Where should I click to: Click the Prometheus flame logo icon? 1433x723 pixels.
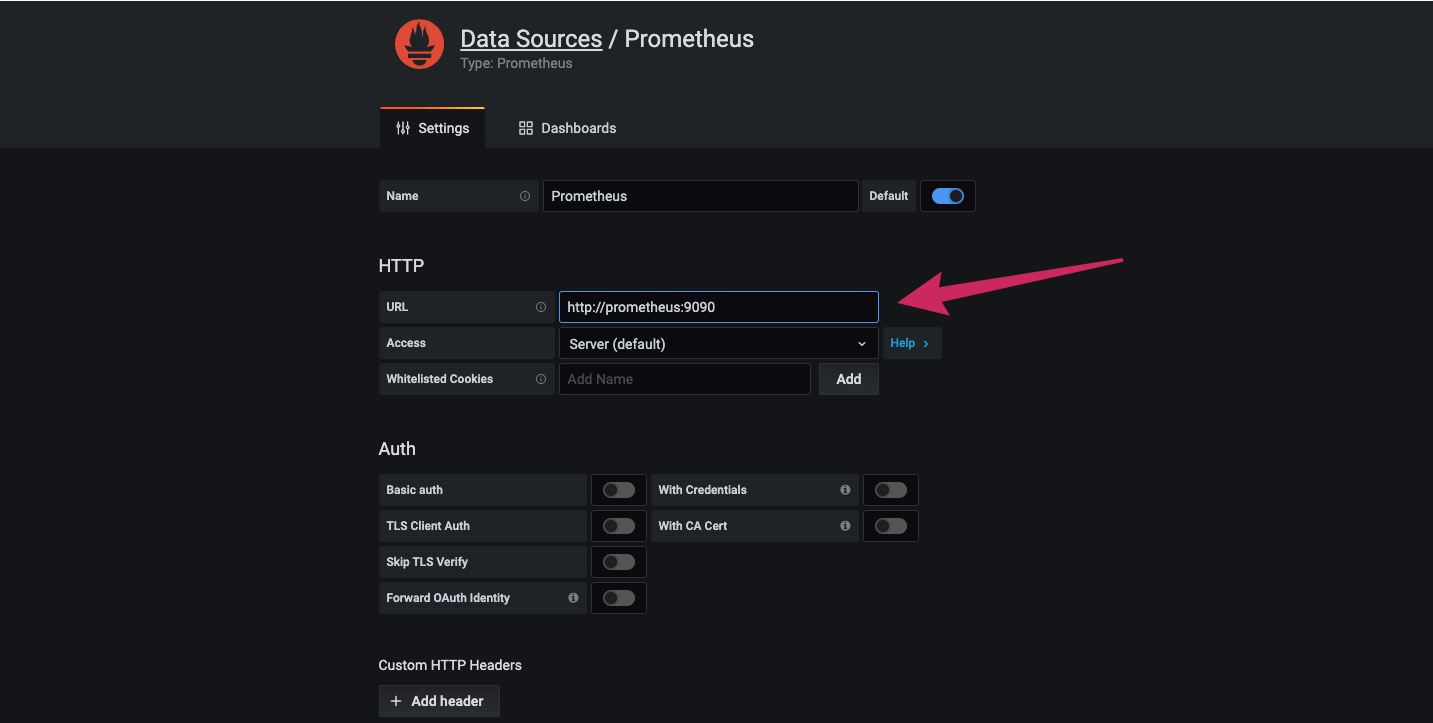coord(419,45)
